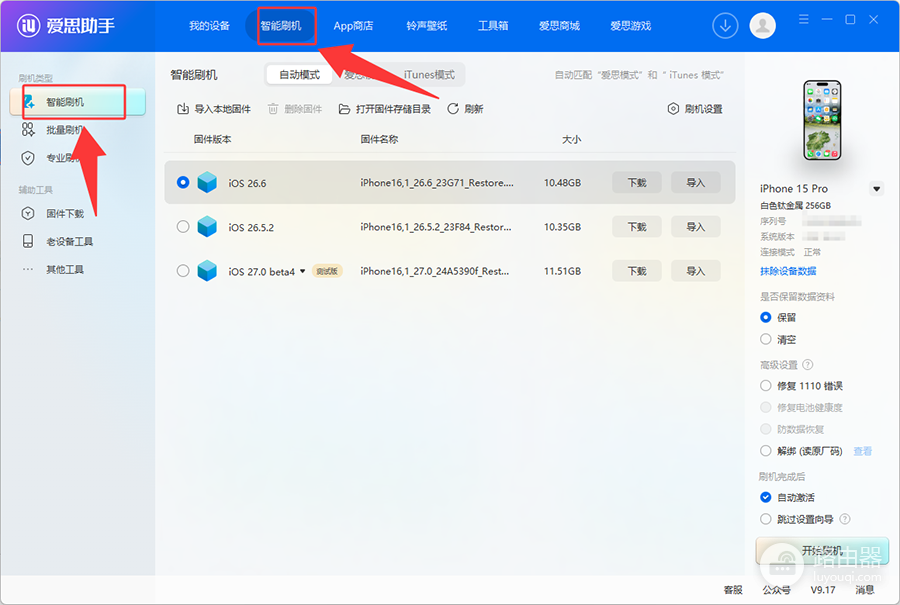The image size is (900, 605).
Task: Select the iOS 26.6 firmware radio button
Action: click(183, 183)
